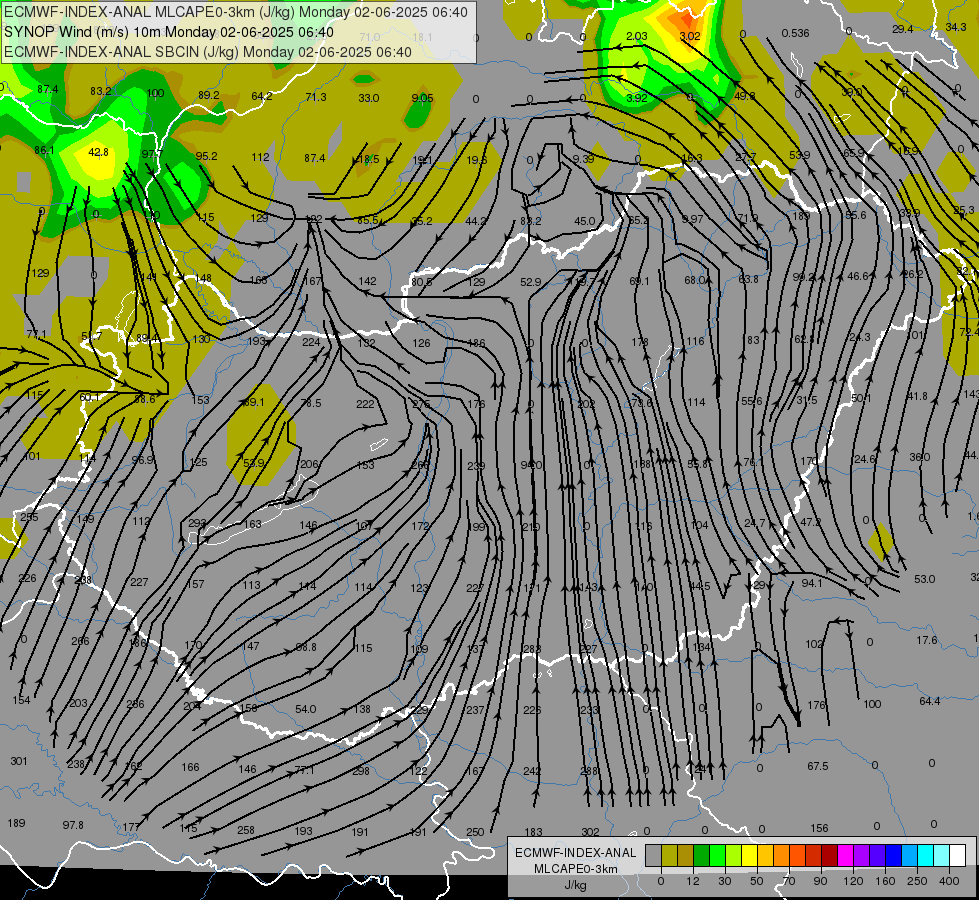Click the 258 map value
Viewport: 979px width, 900px height.
pos(246,830)
